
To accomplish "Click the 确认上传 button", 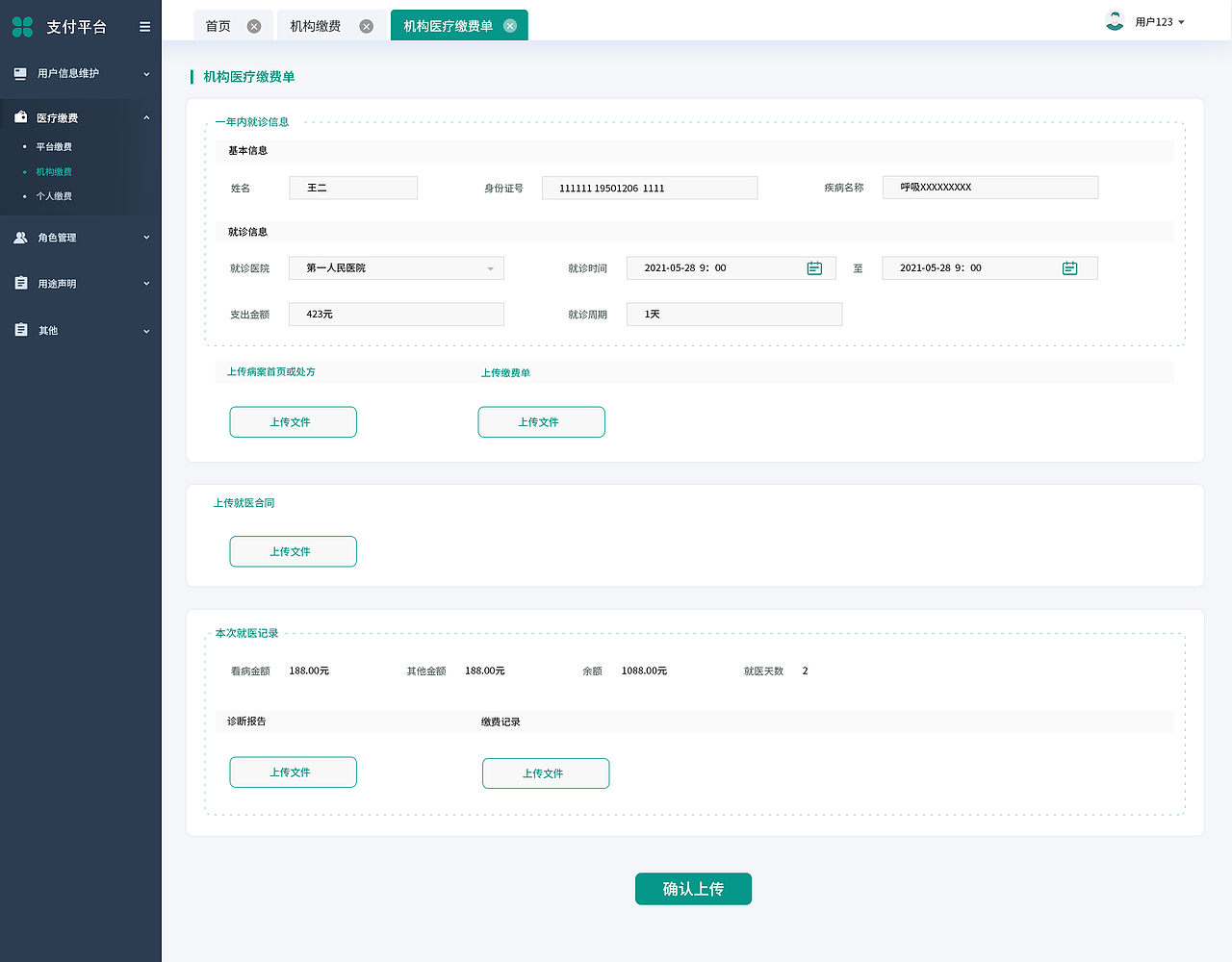I will (x=693, y=889).
